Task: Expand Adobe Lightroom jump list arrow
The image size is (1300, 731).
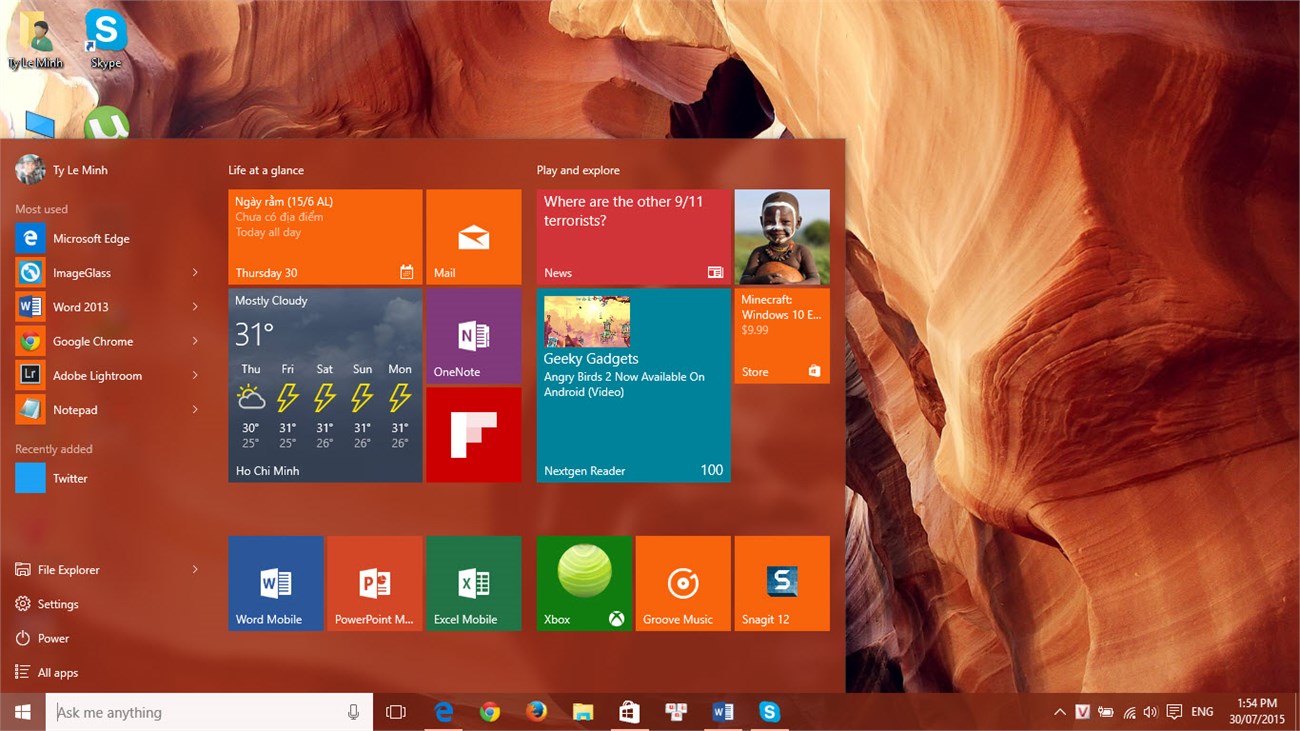Action: pos(195,375)
